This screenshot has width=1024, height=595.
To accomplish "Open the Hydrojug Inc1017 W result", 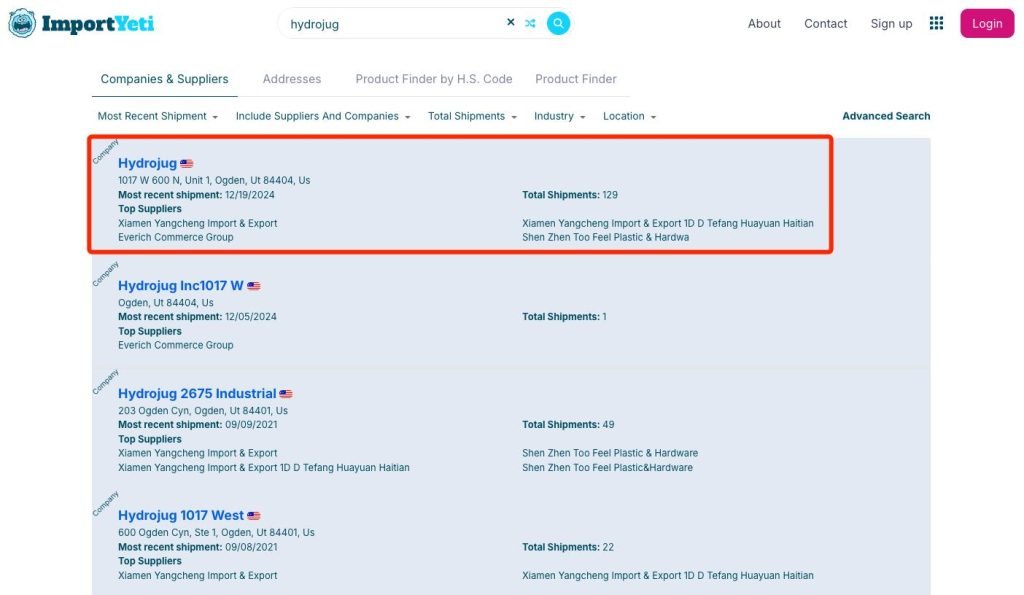I will click(181, 286).
